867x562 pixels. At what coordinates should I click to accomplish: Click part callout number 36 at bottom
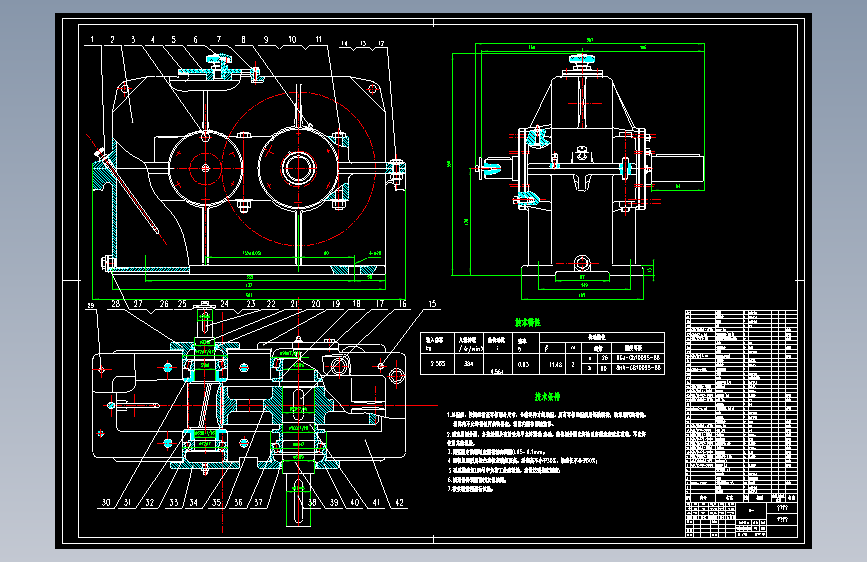coord(238,503)
